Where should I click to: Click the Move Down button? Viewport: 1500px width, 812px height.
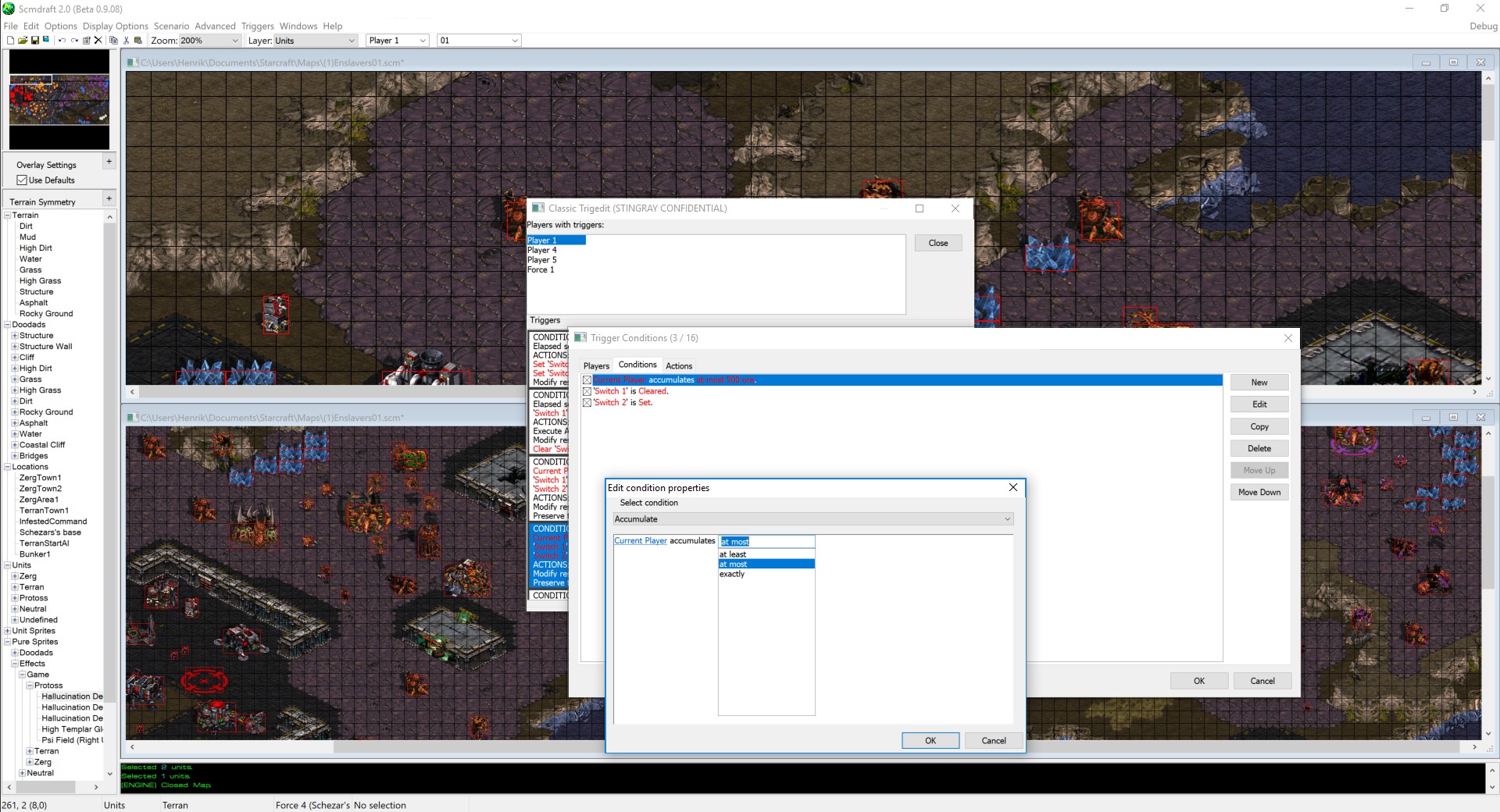[1259, 493]
